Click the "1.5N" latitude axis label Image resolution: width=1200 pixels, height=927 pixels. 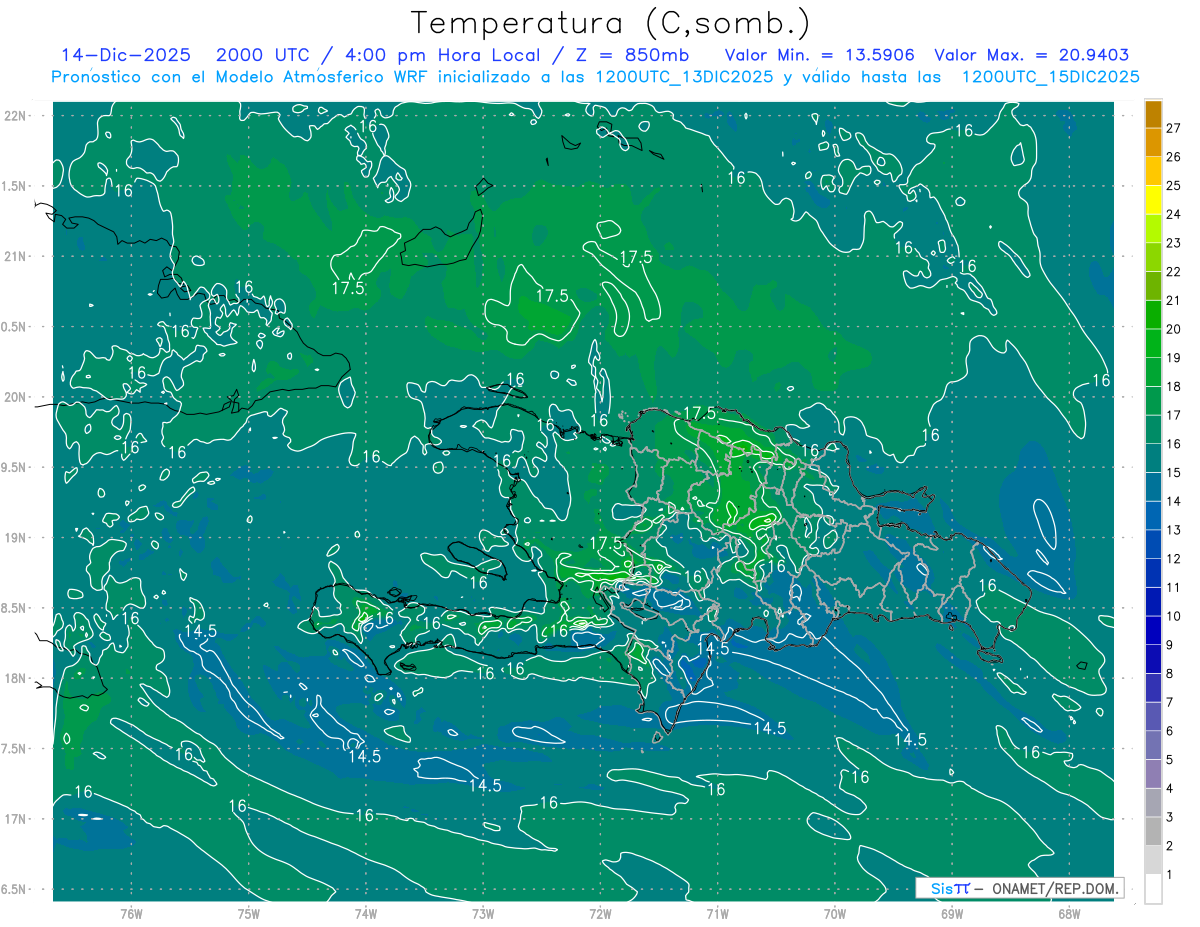pos(14,186)
